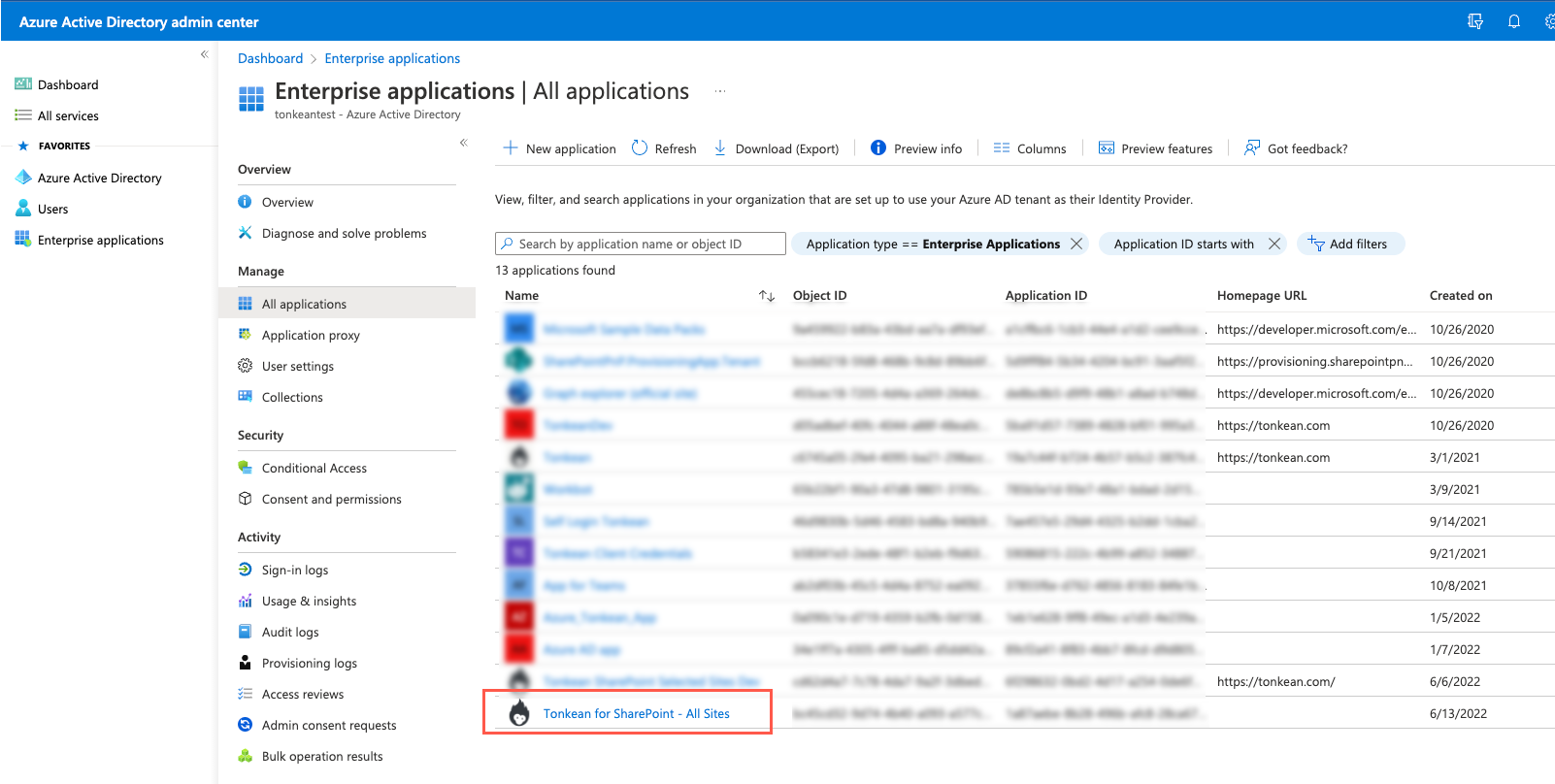Screen dimensions: 1555x784
Task: Click the 9/14/2021 created date
Action: point(1458,521)
